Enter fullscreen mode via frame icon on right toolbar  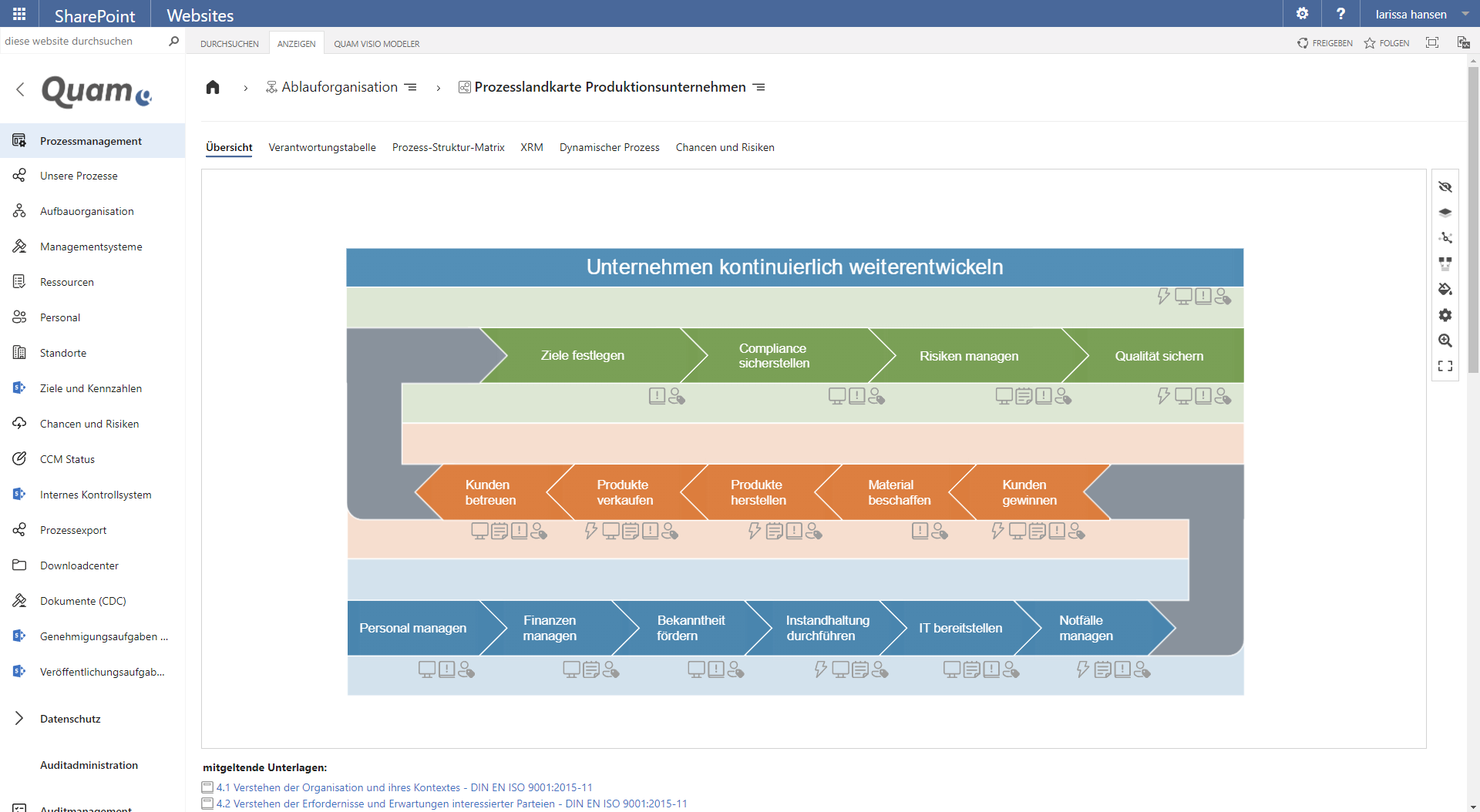click(x=1446, y=366)
